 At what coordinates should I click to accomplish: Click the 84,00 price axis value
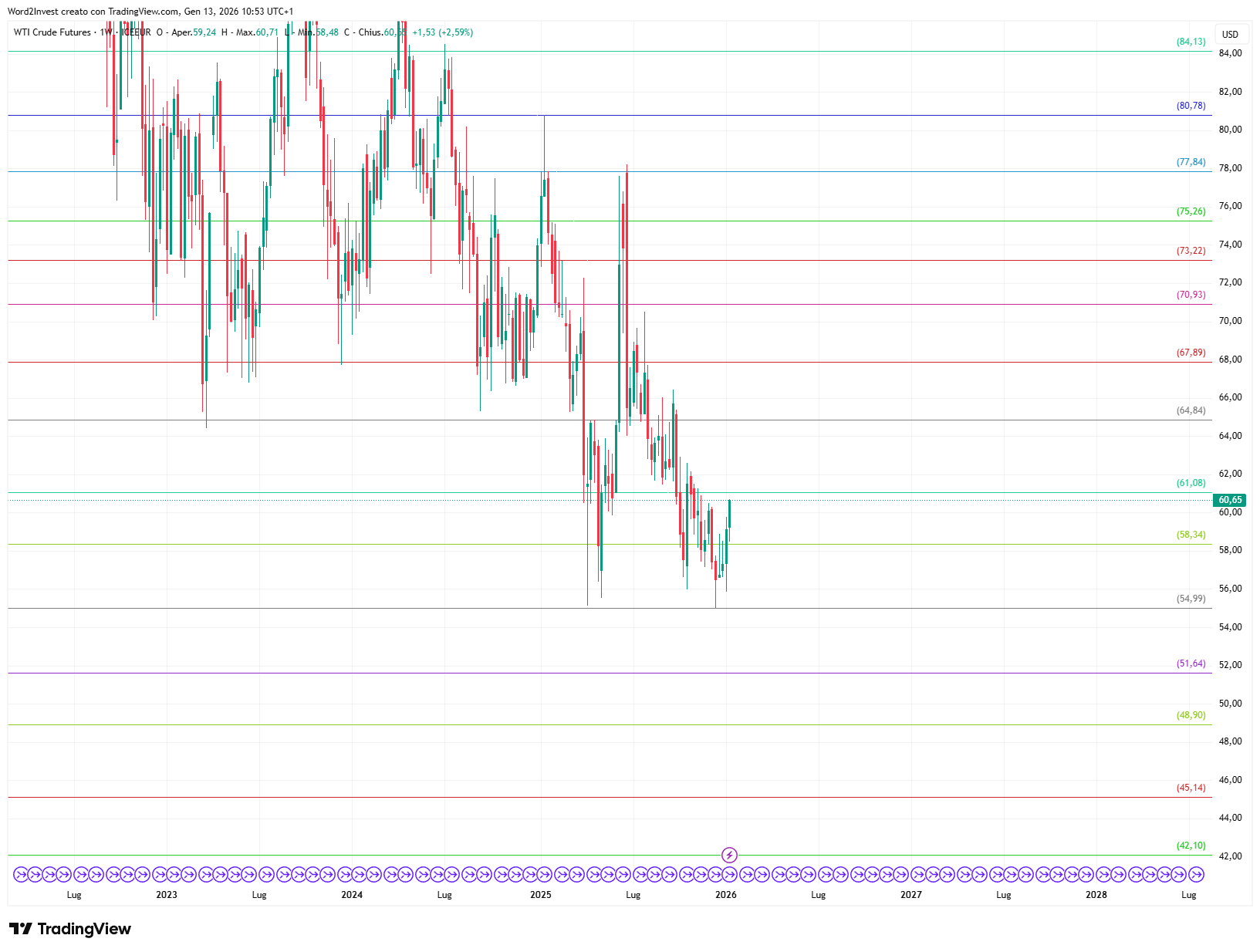[1231, 53]
